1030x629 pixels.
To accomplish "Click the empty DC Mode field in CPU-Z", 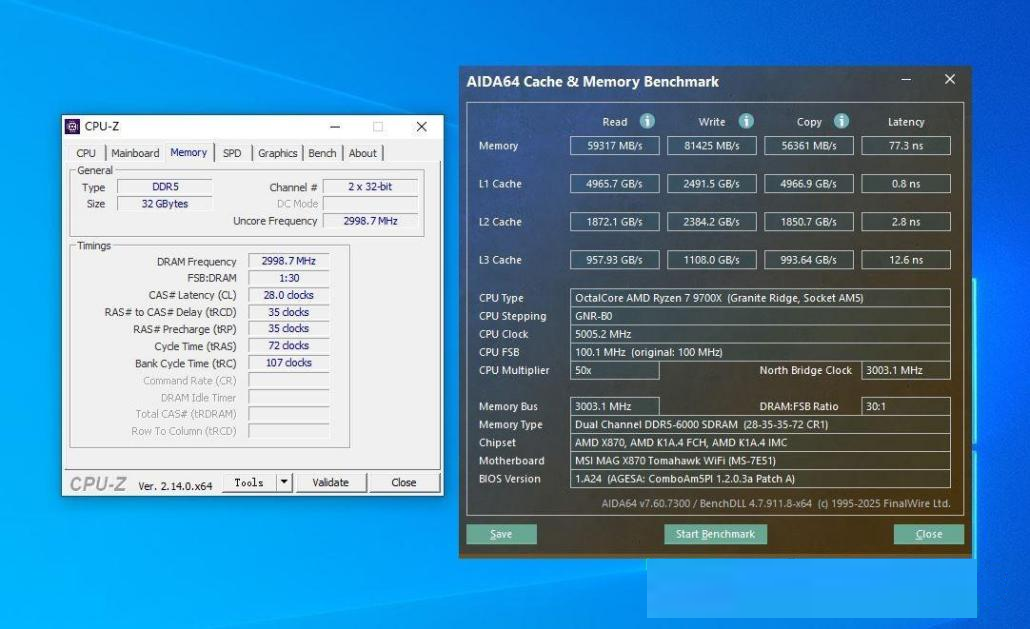I will pos(370,204).
